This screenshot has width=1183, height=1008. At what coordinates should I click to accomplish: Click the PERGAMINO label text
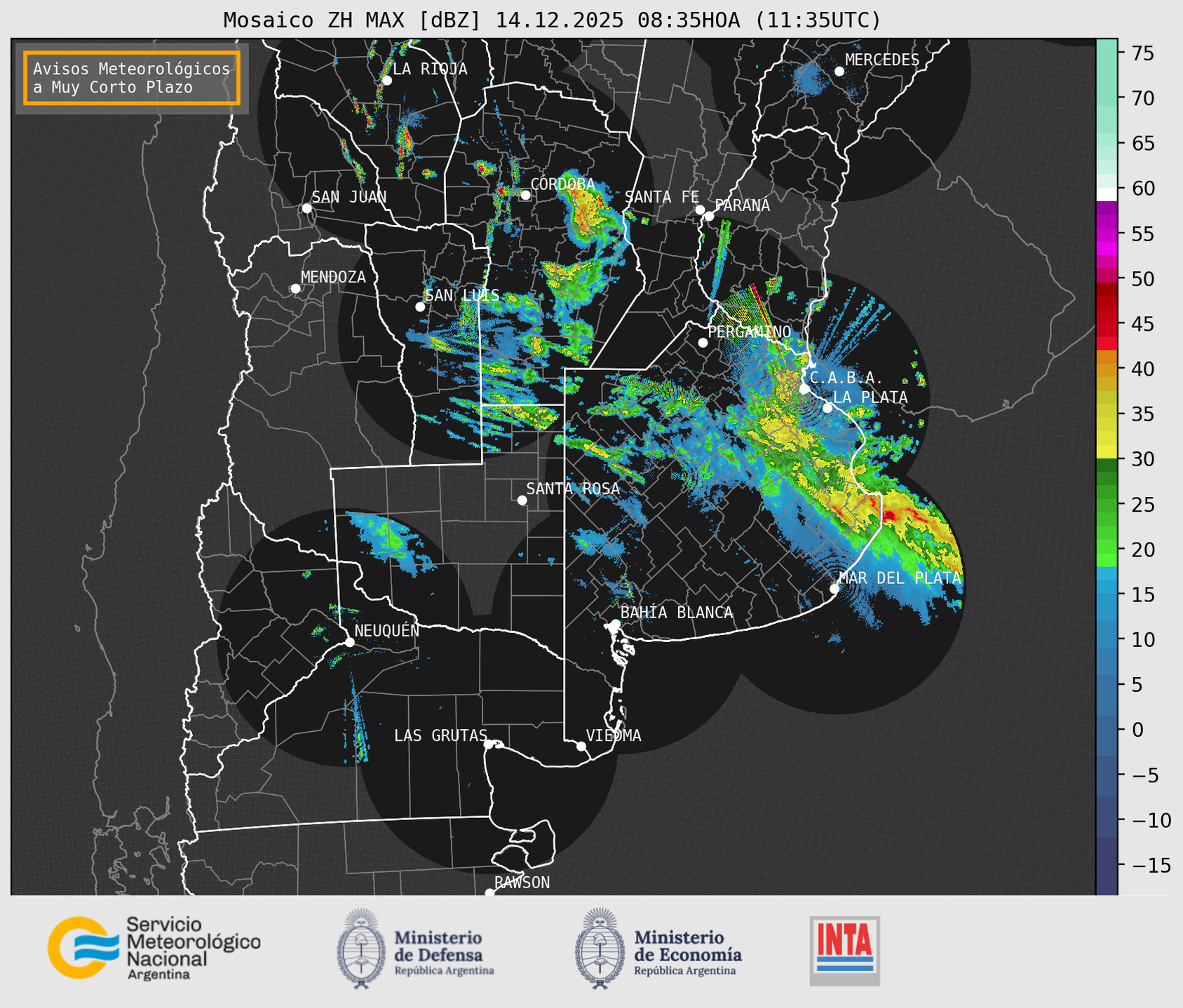point(750,332)
